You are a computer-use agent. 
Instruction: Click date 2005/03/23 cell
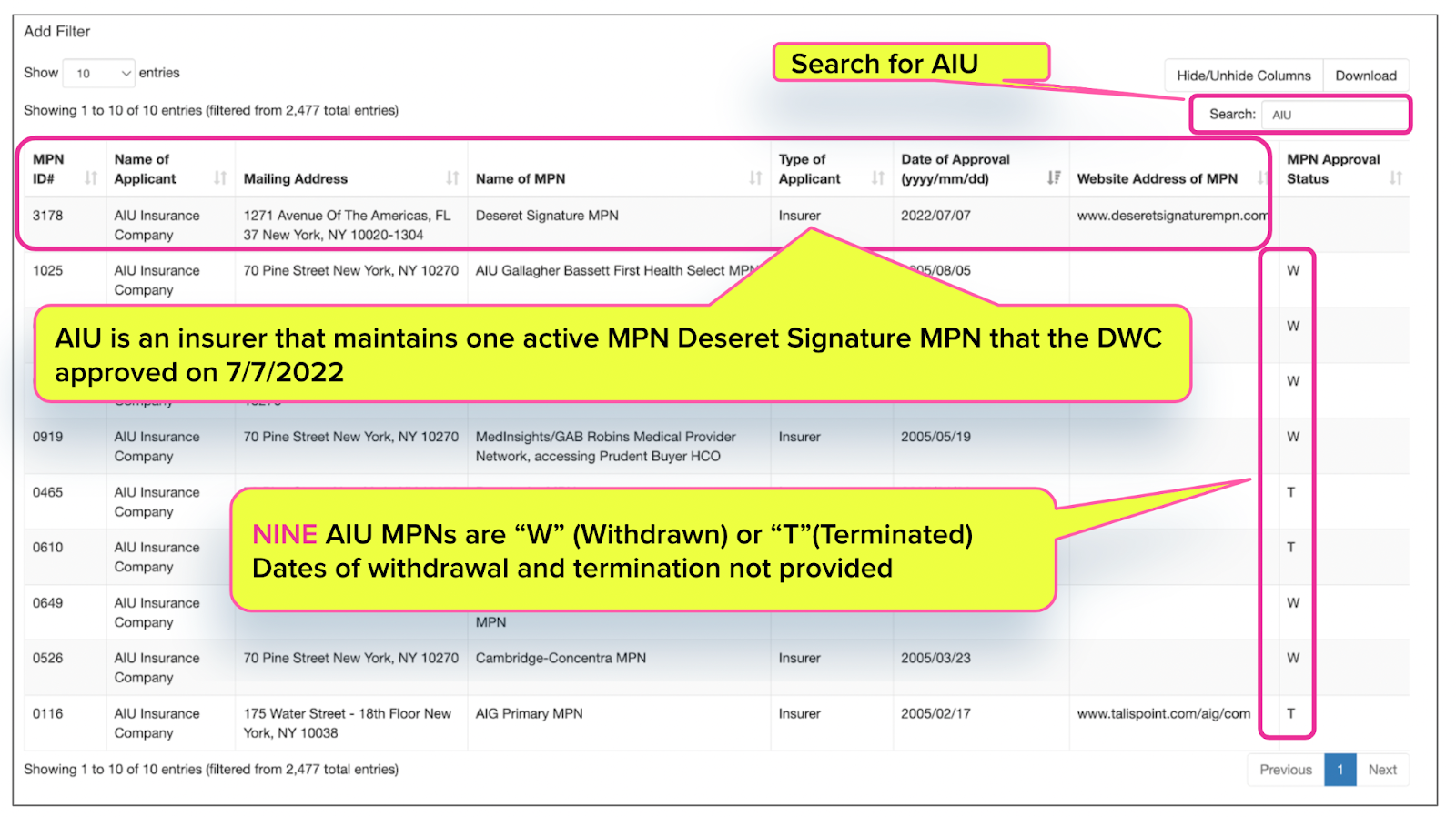coord(935,659)
